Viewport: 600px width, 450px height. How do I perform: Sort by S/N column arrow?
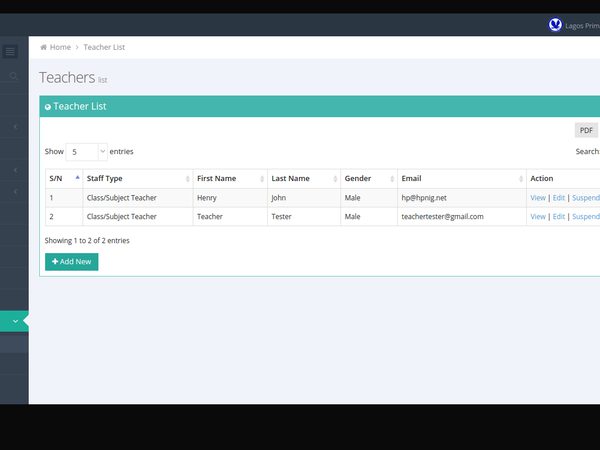tap(77, 178)
